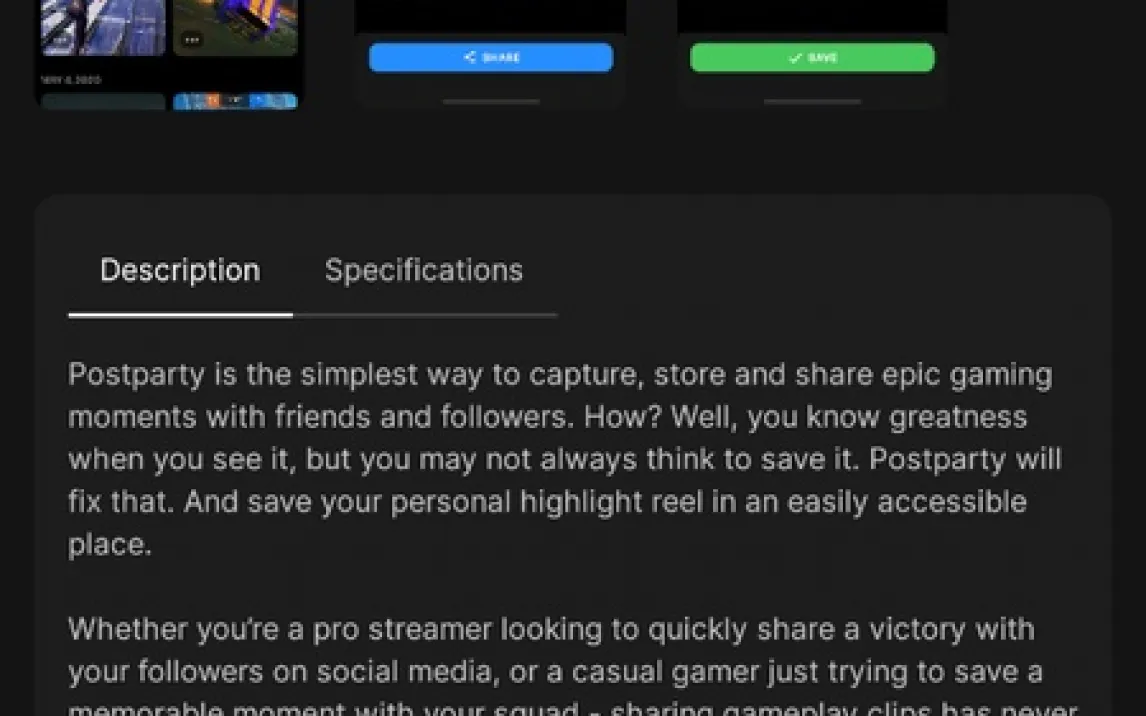
Task: Click the blue SHARE button
Action: coord(490,58)
